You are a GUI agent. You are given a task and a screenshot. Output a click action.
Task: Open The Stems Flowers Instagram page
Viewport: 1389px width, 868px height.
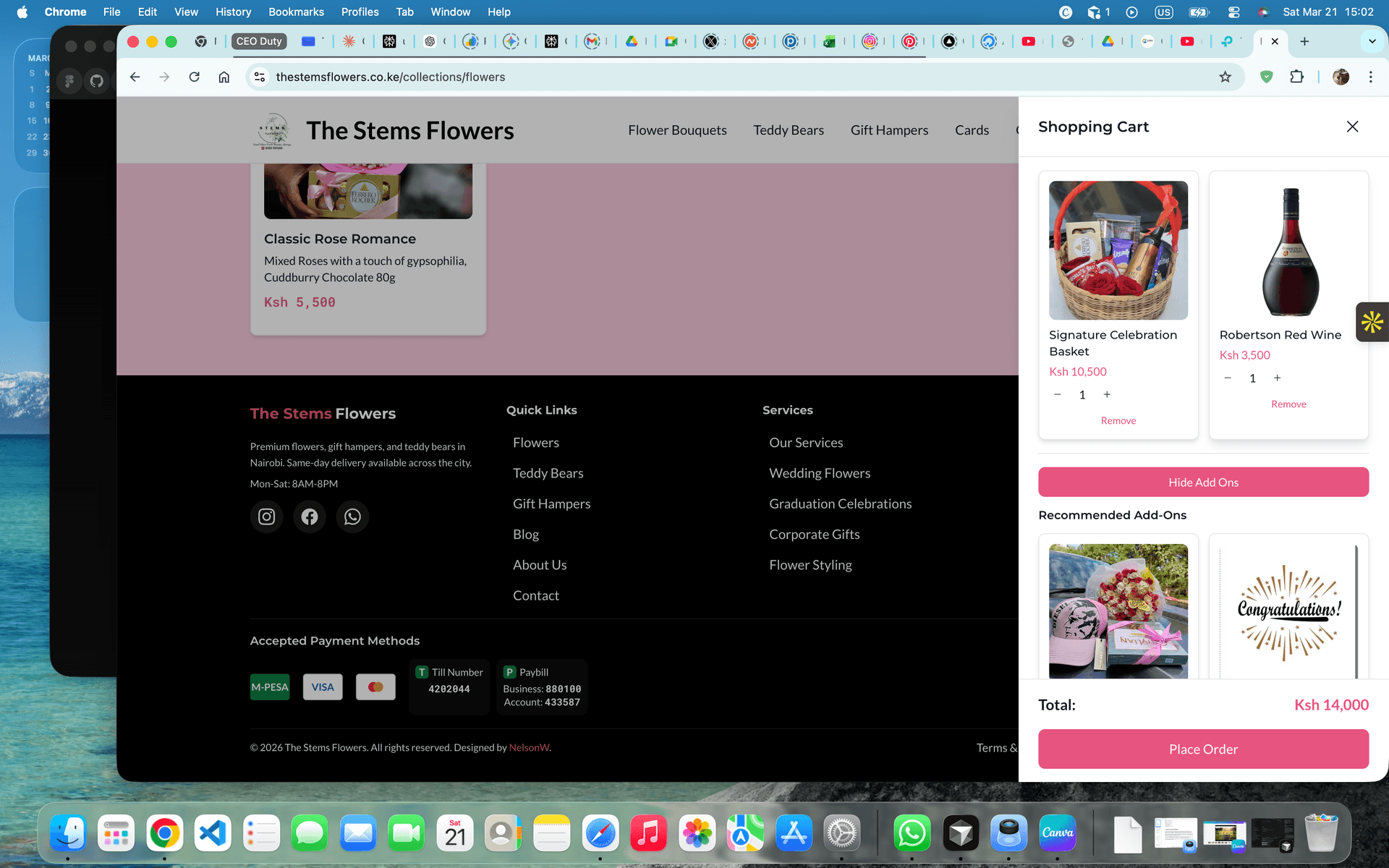pyautogui.click(x=266, y=516)
